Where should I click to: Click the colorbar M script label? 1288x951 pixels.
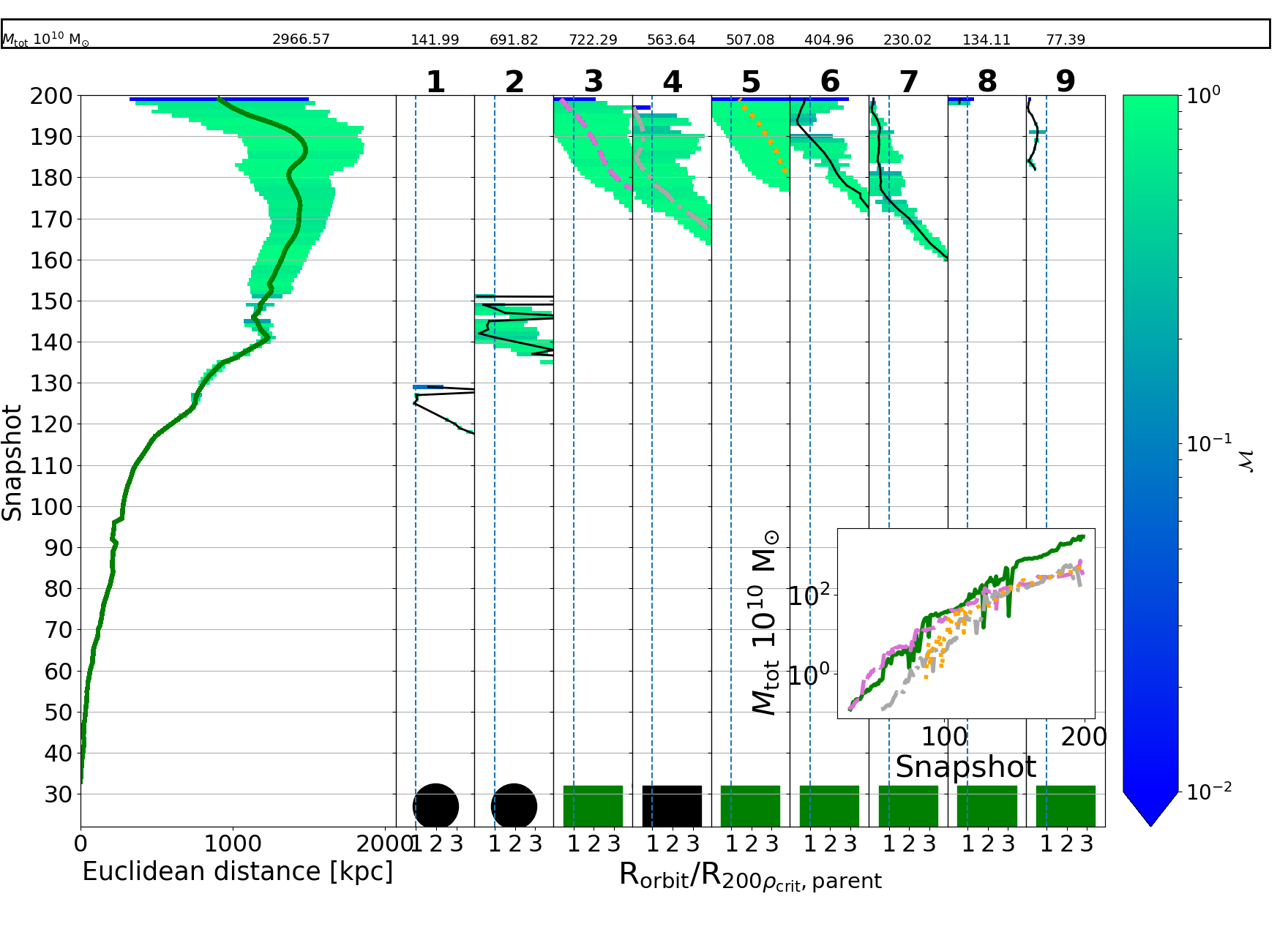click(x=1248, y=461)
